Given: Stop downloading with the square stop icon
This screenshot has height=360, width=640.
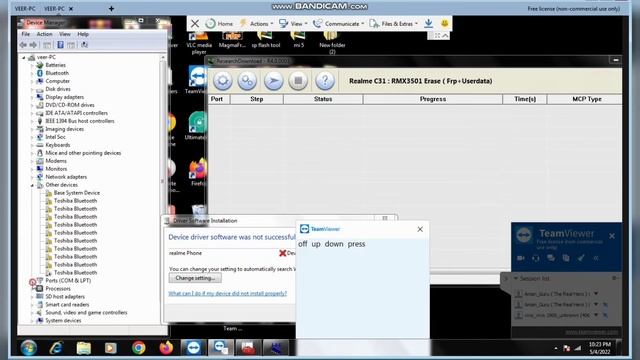Looking at the screenshot, I should click(298, 81).
